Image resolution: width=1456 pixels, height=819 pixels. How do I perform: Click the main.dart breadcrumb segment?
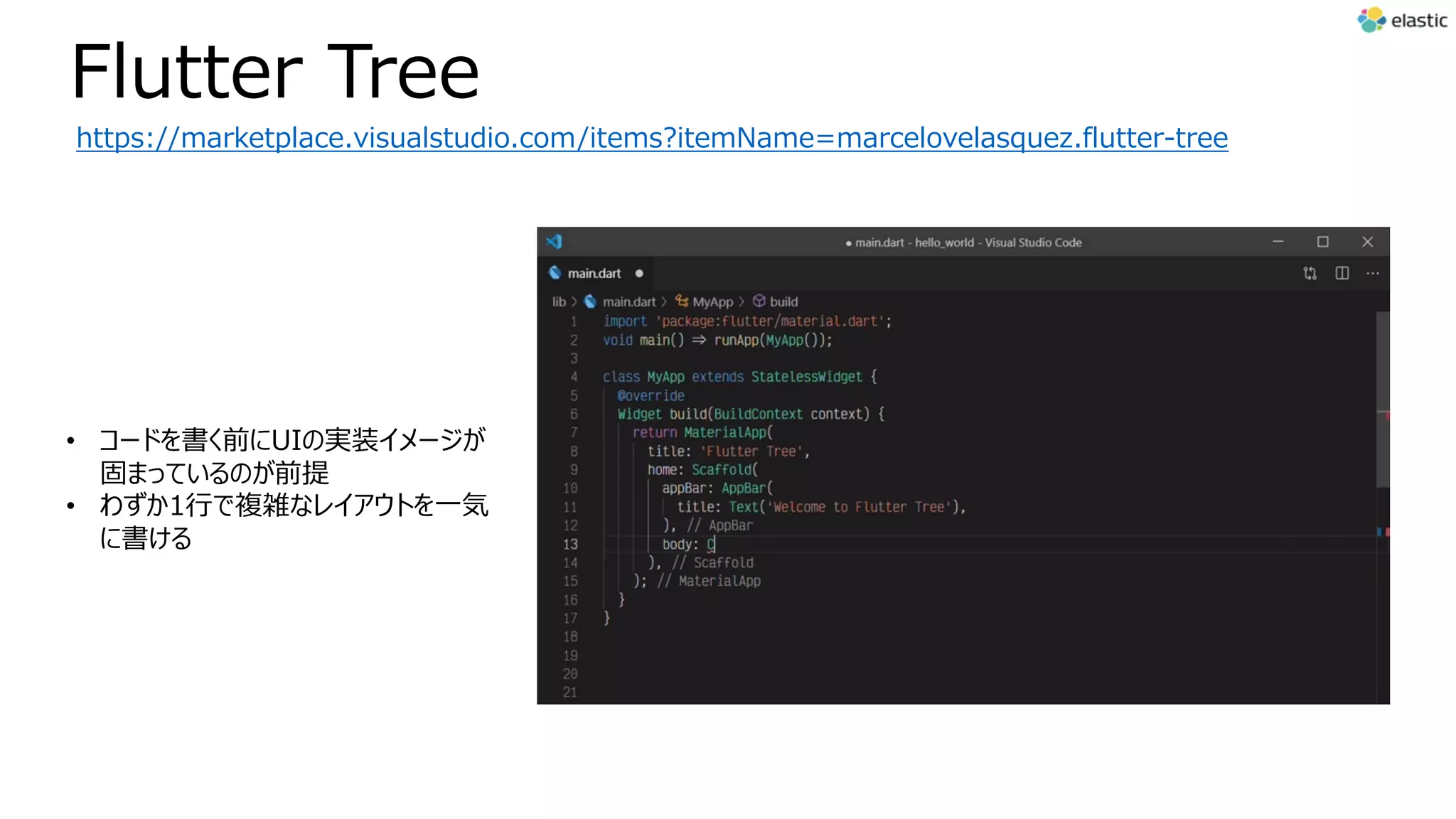pyautogui.click(x=628, y=302)
